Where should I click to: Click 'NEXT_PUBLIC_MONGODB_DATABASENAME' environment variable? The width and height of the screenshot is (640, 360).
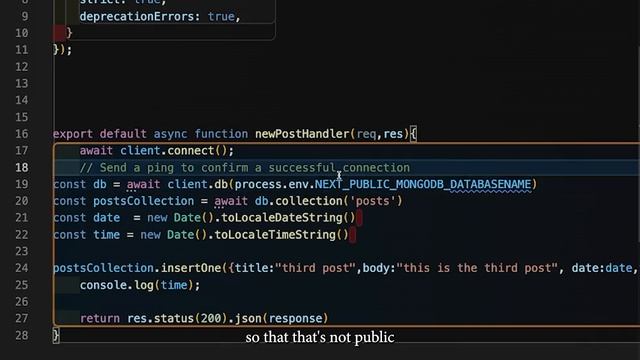pyautogui.click(x=423, y=184)
